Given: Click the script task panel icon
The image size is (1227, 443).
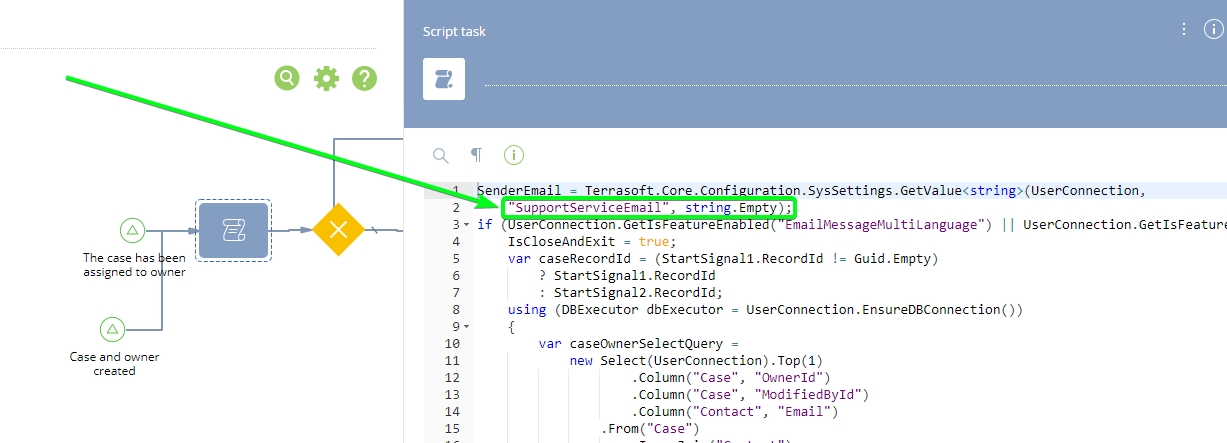Looking at the screenshot, I should tap(444, 79).
